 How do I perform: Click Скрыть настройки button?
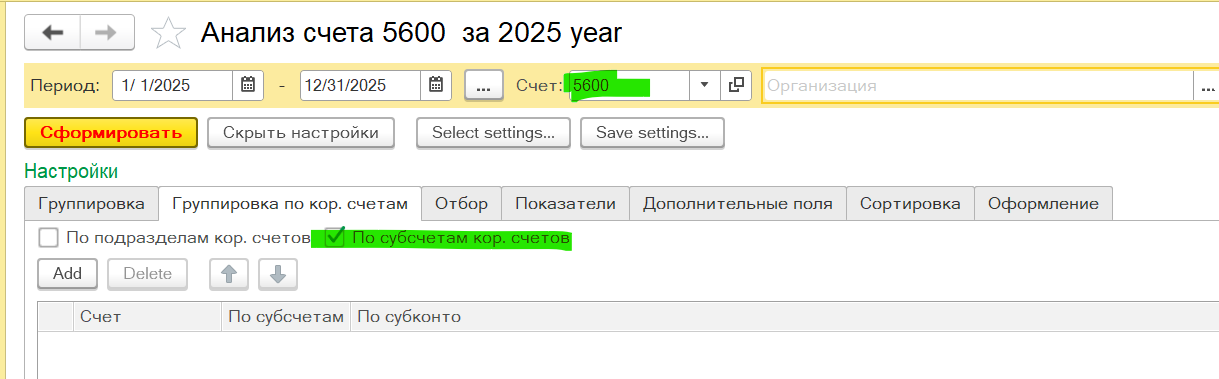coord(301,132)
